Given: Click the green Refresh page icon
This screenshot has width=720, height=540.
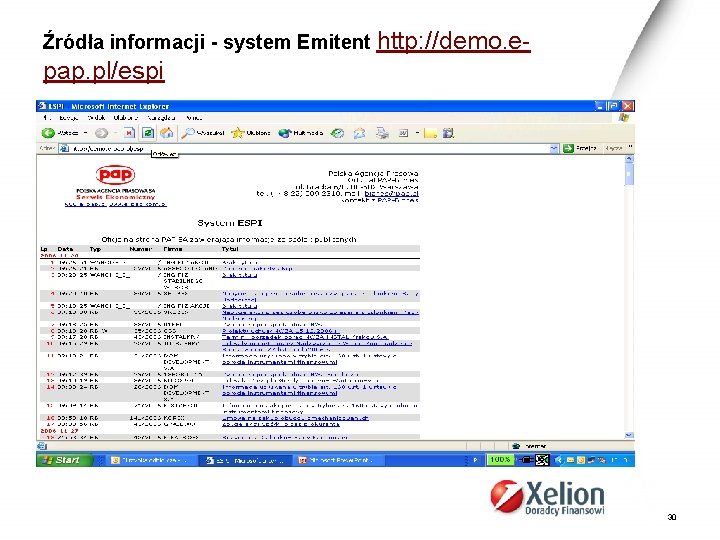Looking at the screenshot, I should coord(148,133).
